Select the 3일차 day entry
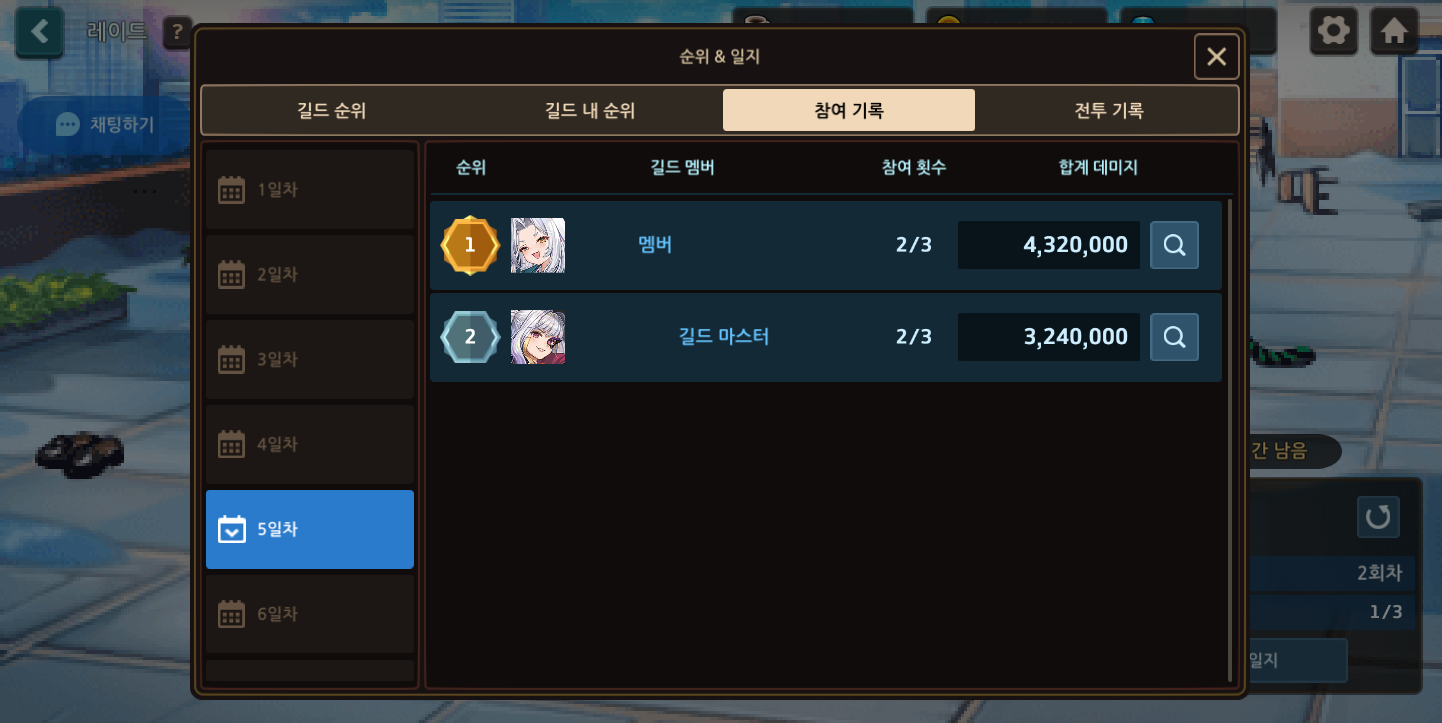The height and width of the screenshot is (723, 1442). (310, 359)
